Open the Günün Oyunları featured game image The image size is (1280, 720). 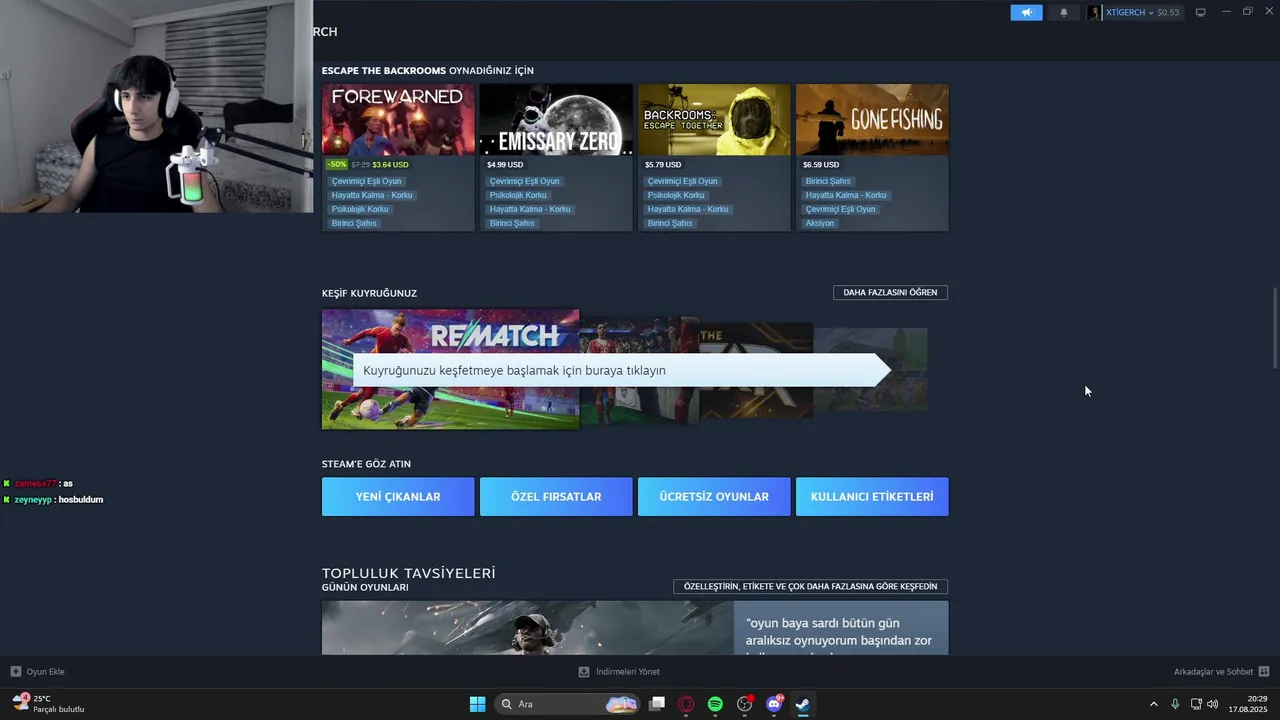point(527,628)
